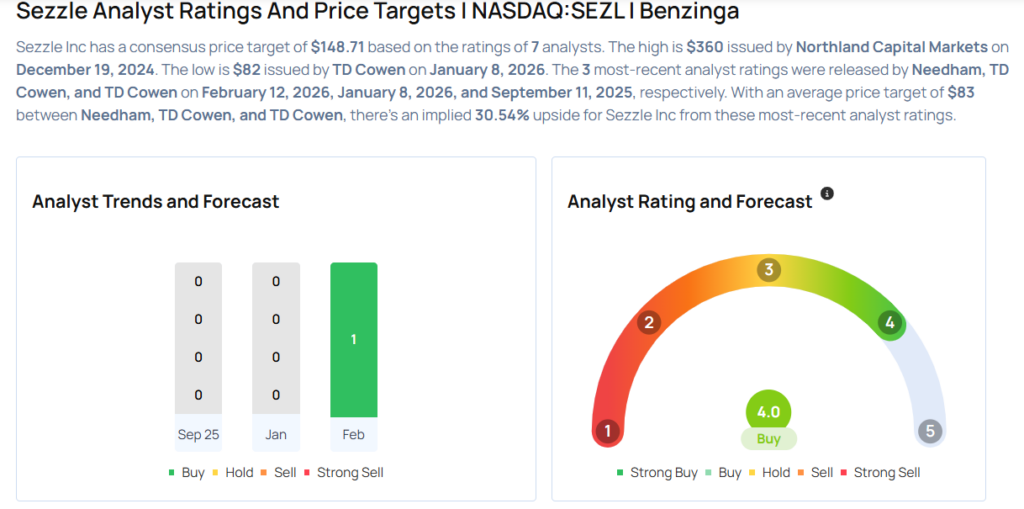This screenshot has width=1024, height=509.
Task: Click the gray Jan bar
Action: point(276,338)
